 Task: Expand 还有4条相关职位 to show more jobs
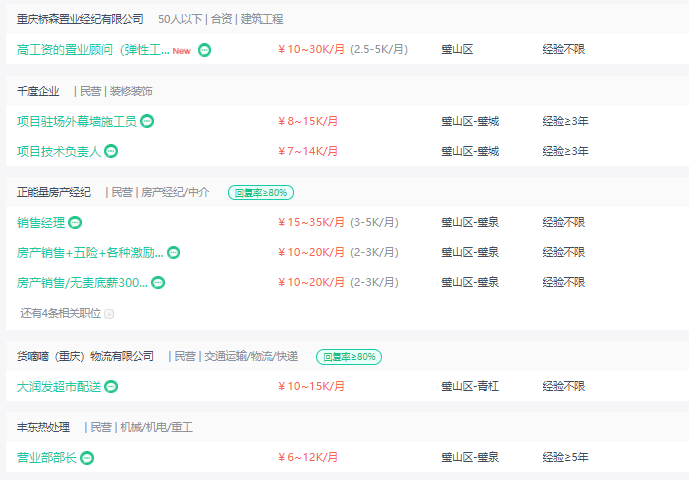pos(61,313)
